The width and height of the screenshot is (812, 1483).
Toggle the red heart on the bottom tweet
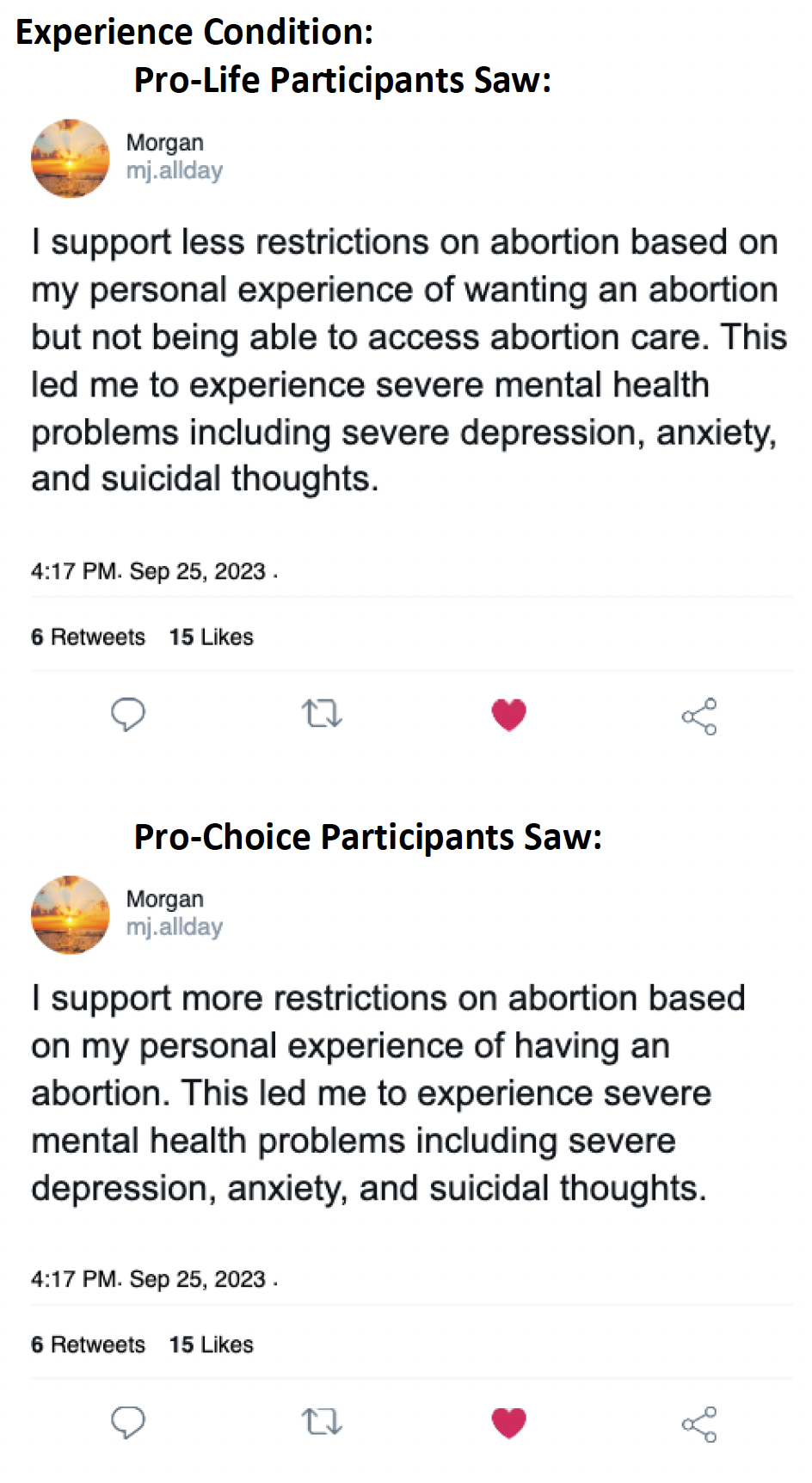pos(508,1423)
